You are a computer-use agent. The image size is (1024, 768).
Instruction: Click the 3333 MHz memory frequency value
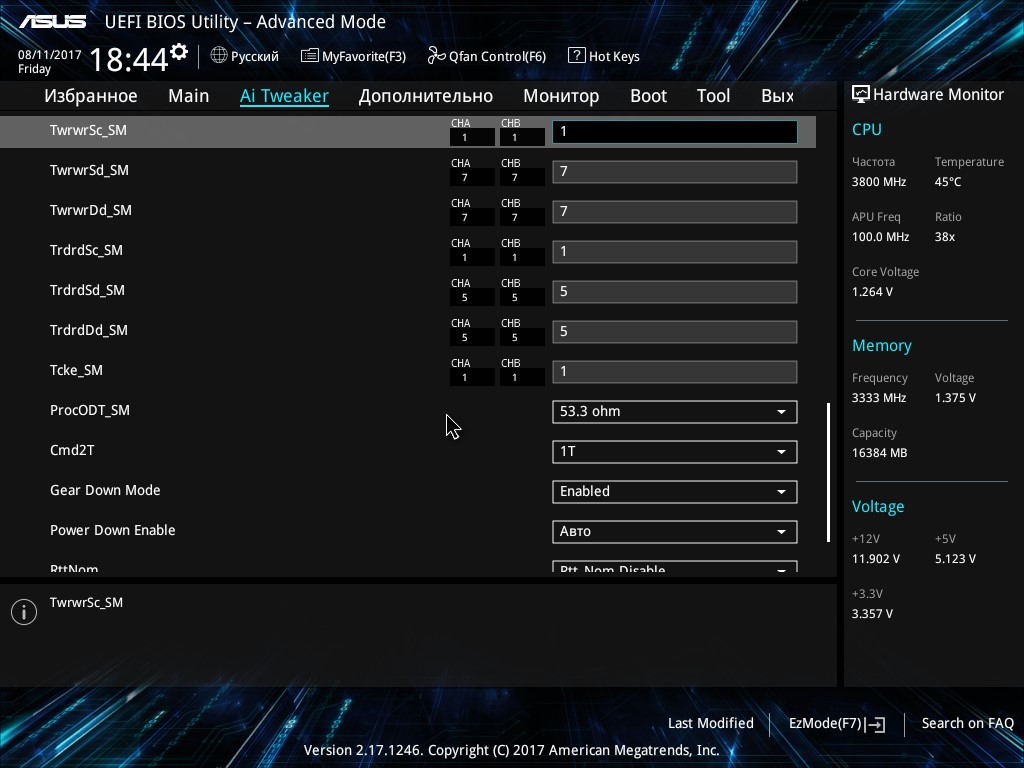(879, 398)
